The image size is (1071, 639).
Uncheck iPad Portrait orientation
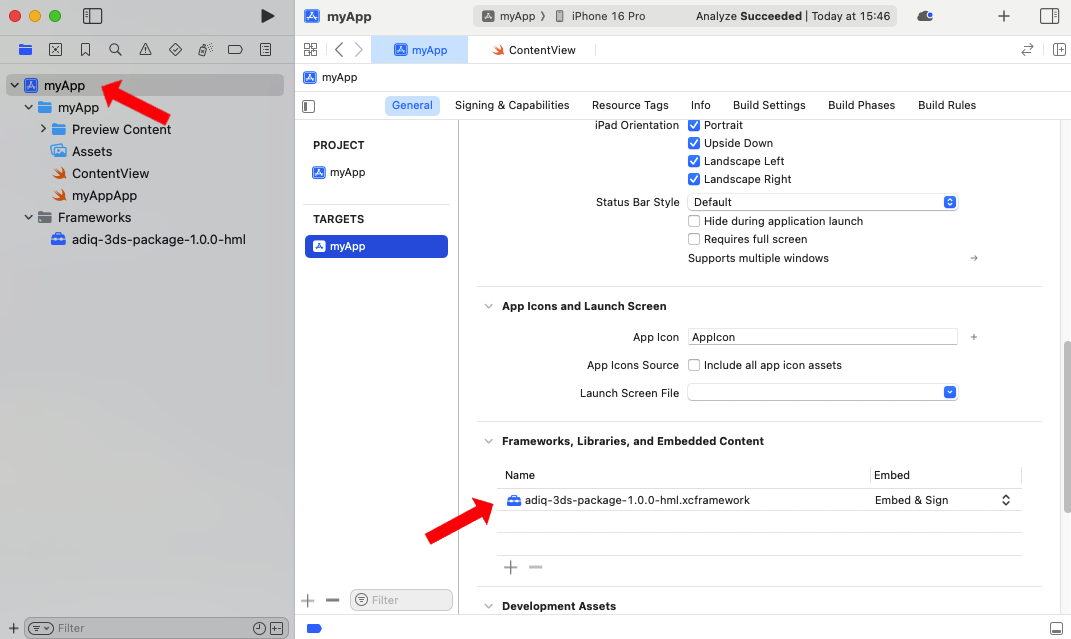pyautogui.click(x=694, y=125)
